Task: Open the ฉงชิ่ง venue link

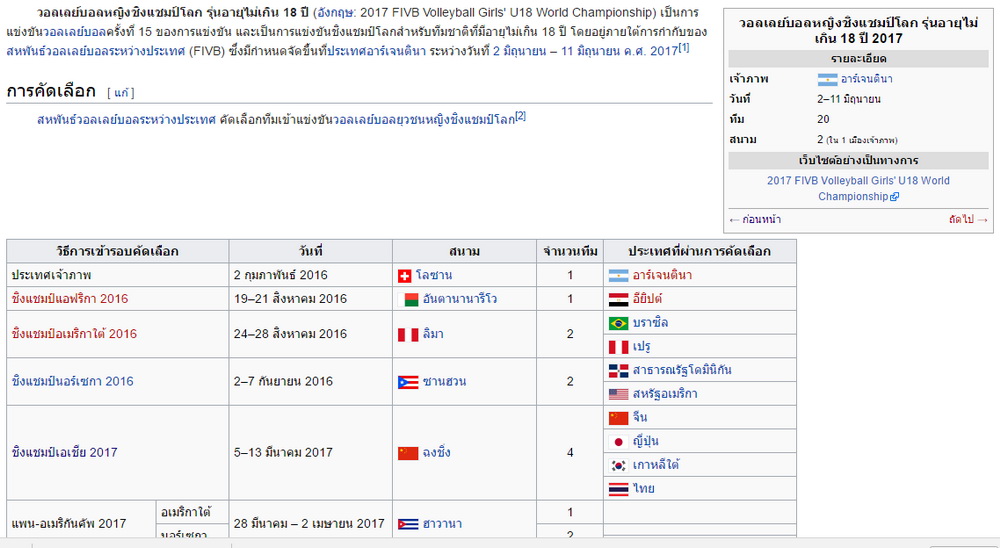Action: point(436,452)
